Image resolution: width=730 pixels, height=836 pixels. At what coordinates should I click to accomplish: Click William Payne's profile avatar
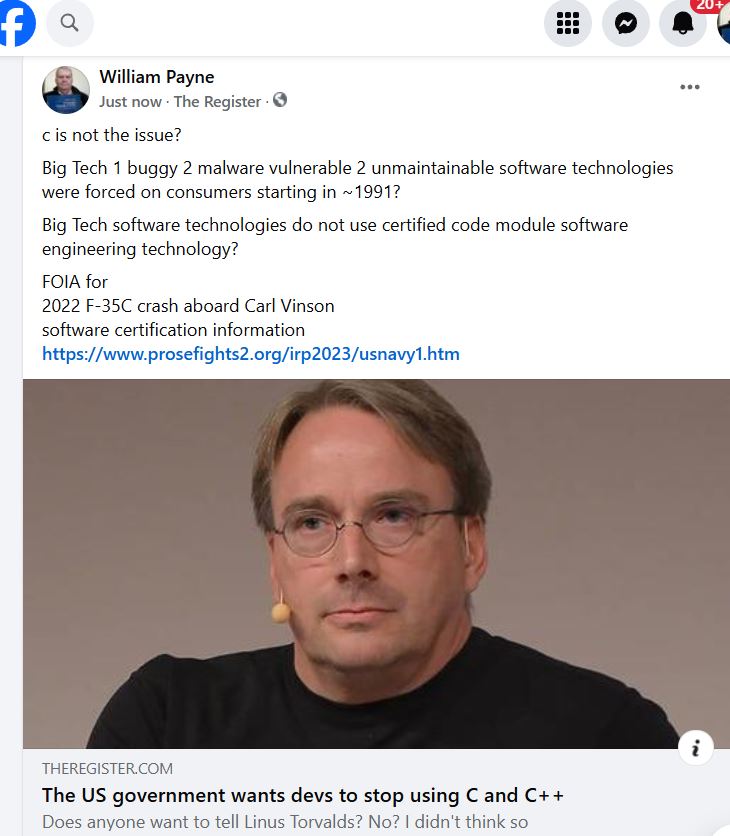(x=66, y=90)
